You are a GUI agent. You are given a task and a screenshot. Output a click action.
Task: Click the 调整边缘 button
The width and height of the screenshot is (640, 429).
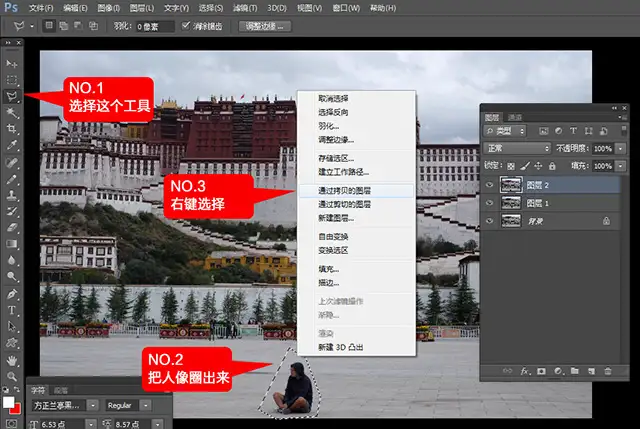(x=264, y=26)
